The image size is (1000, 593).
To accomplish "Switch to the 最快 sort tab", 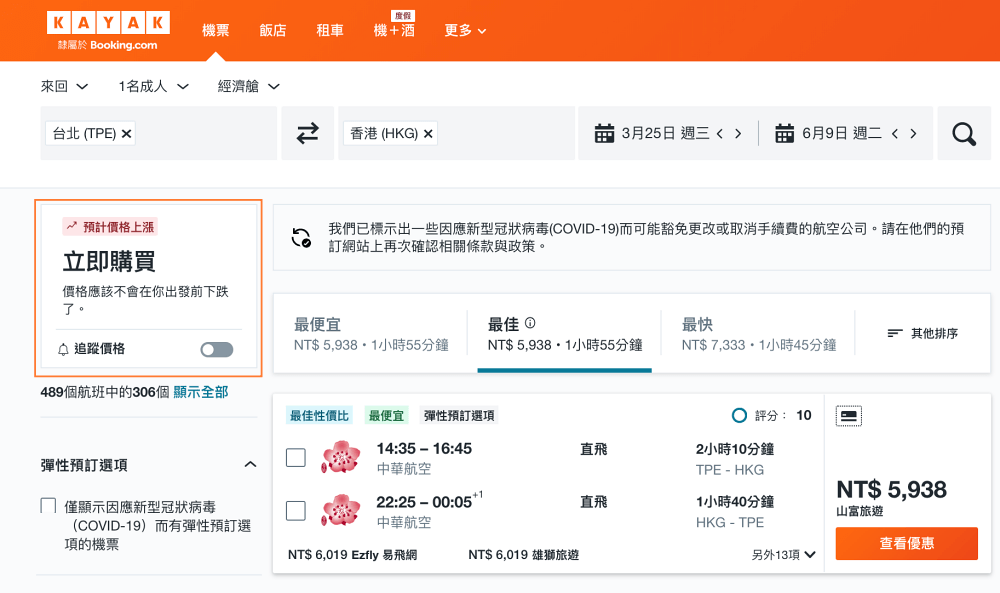I will click(758, 333).
